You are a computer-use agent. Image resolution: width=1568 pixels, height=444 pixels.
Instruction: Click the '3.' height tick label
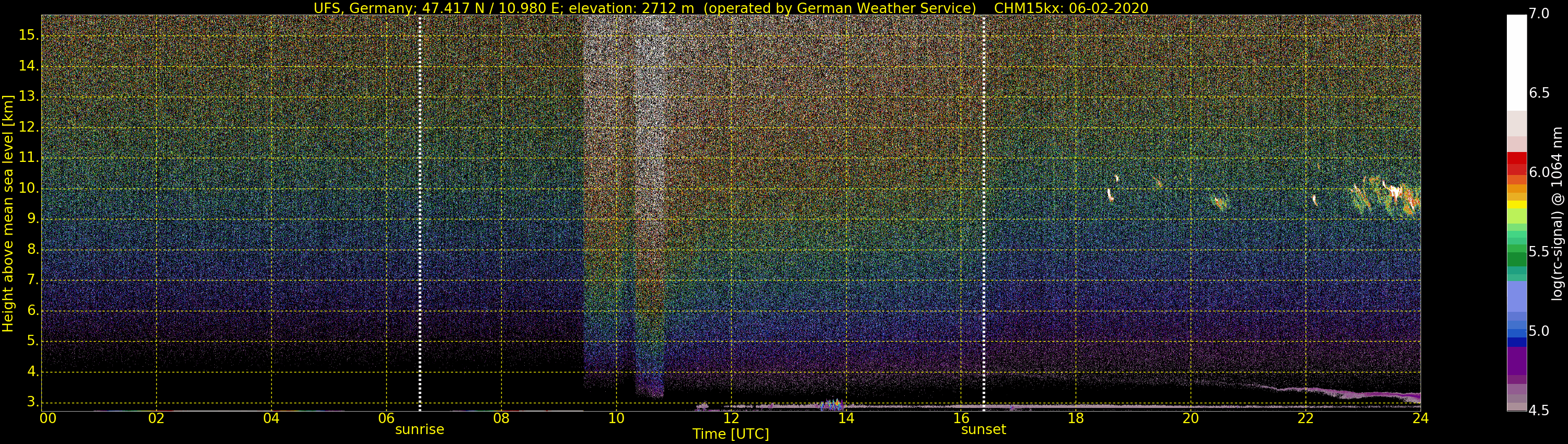point(33,402)
